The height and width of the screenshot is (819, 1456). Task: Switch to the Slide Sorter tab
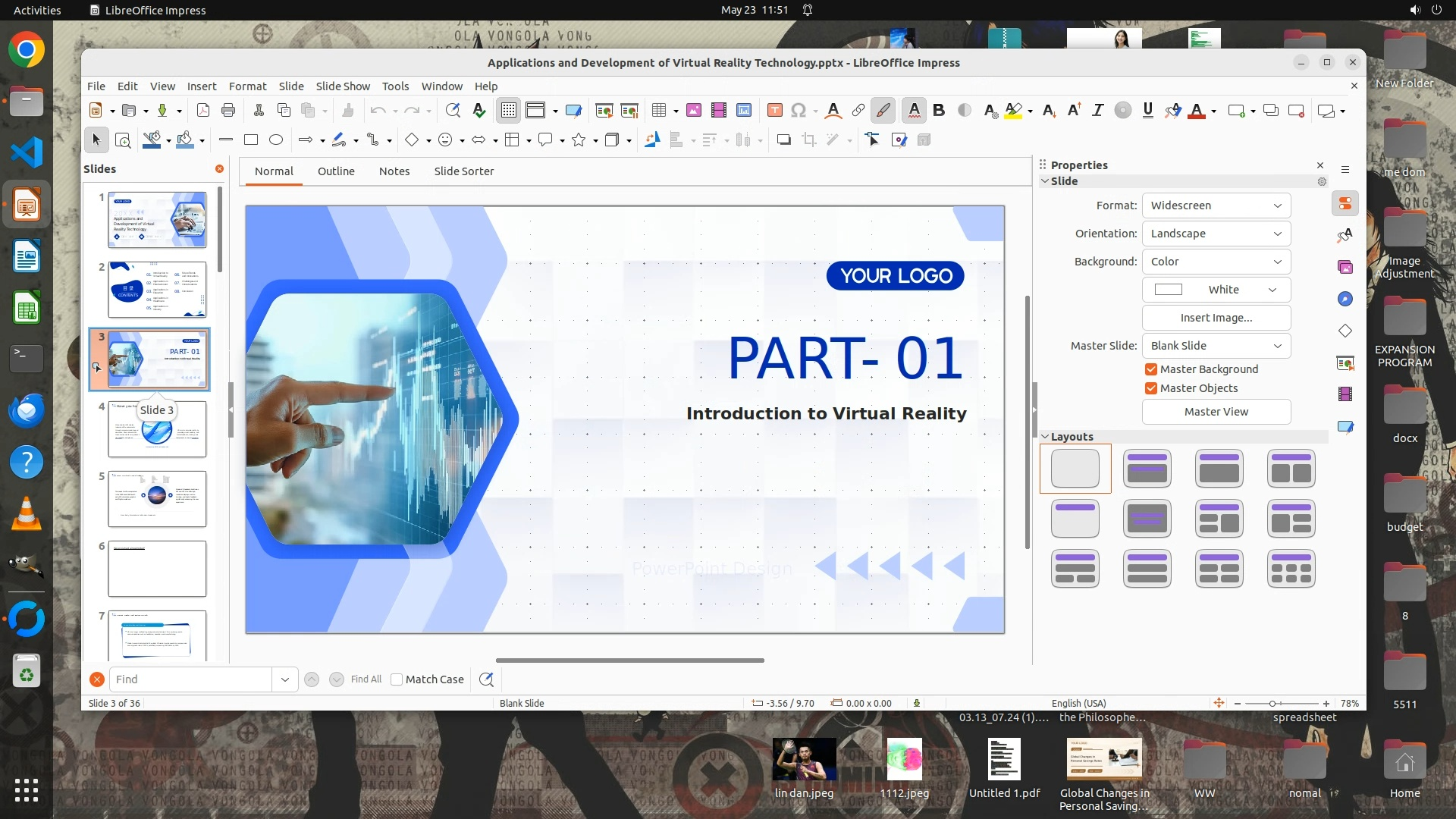pyautogui.click(x=463, y=171)
